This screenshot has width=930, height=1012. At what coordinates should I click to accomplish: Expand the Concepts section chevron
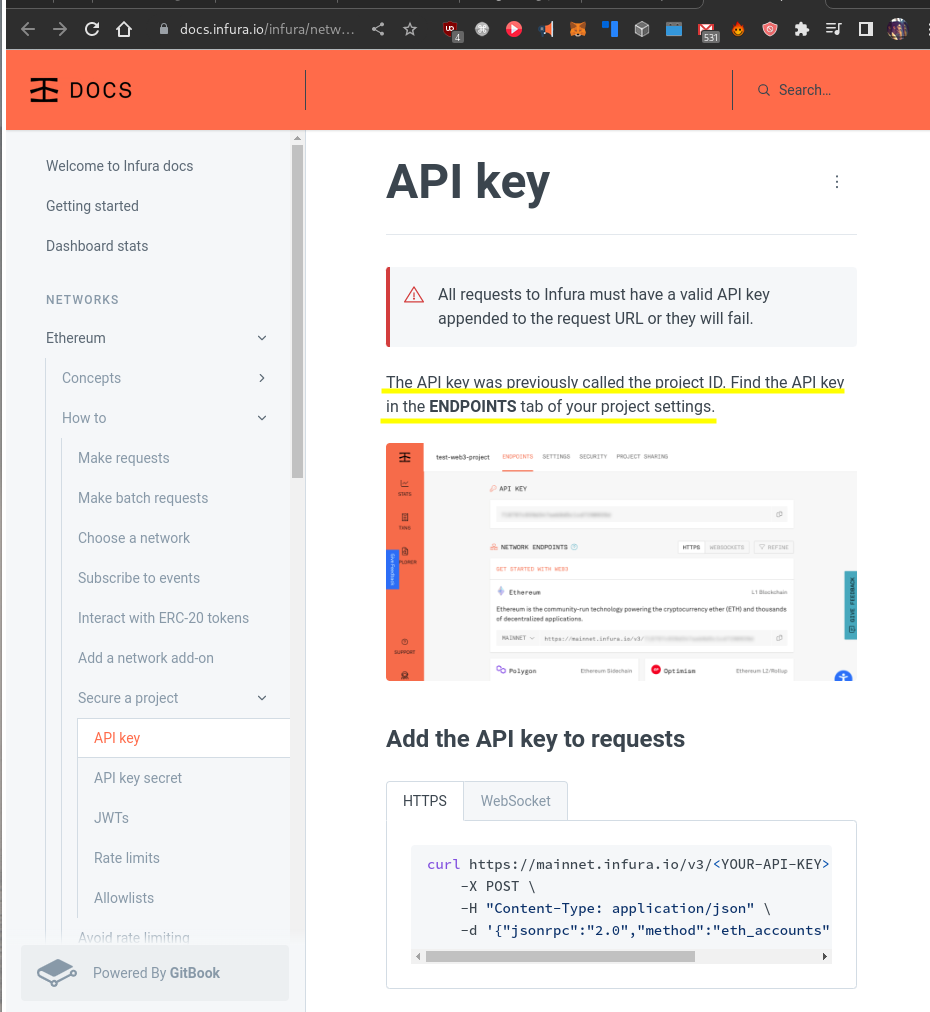pyautogui.click(x=262, y=378)
